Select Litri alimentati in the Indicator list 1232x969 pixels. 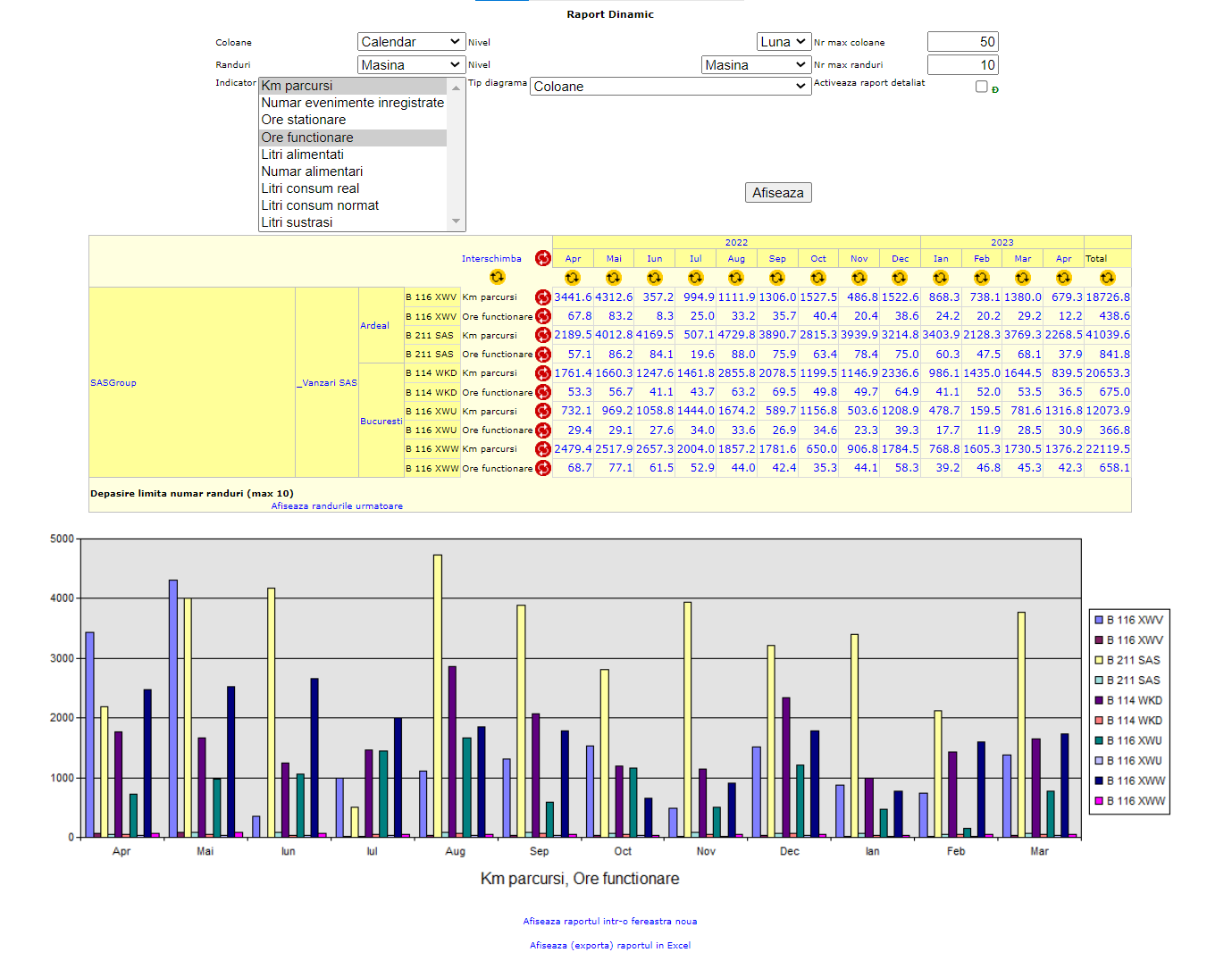pos(303,155)
